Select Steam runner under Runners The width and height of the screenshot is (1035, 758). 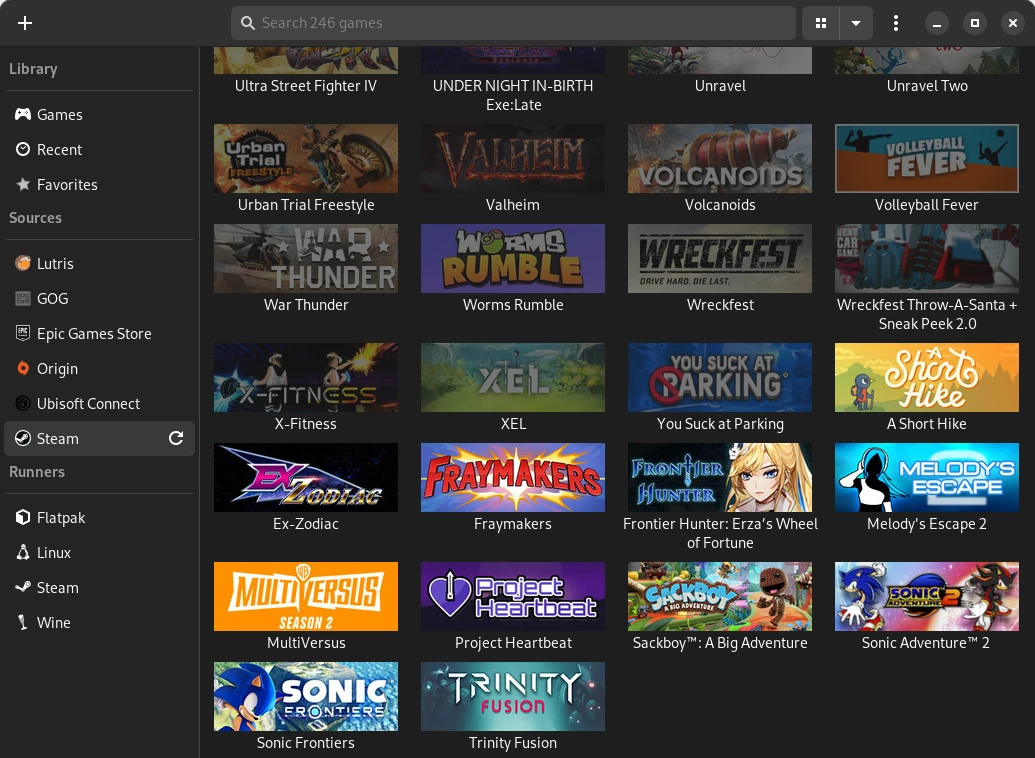[x=99, y=588]
